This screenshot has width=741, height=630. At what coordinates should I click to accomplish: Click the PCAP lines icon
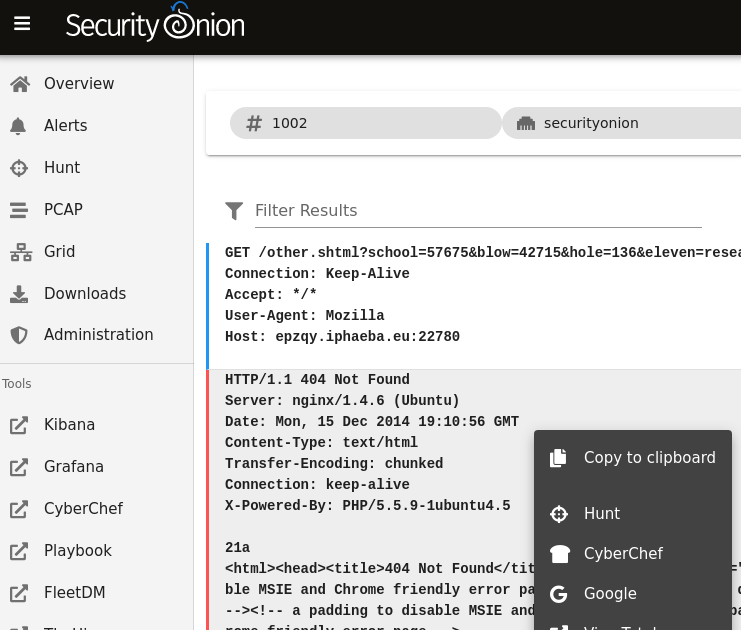point(19,210)
